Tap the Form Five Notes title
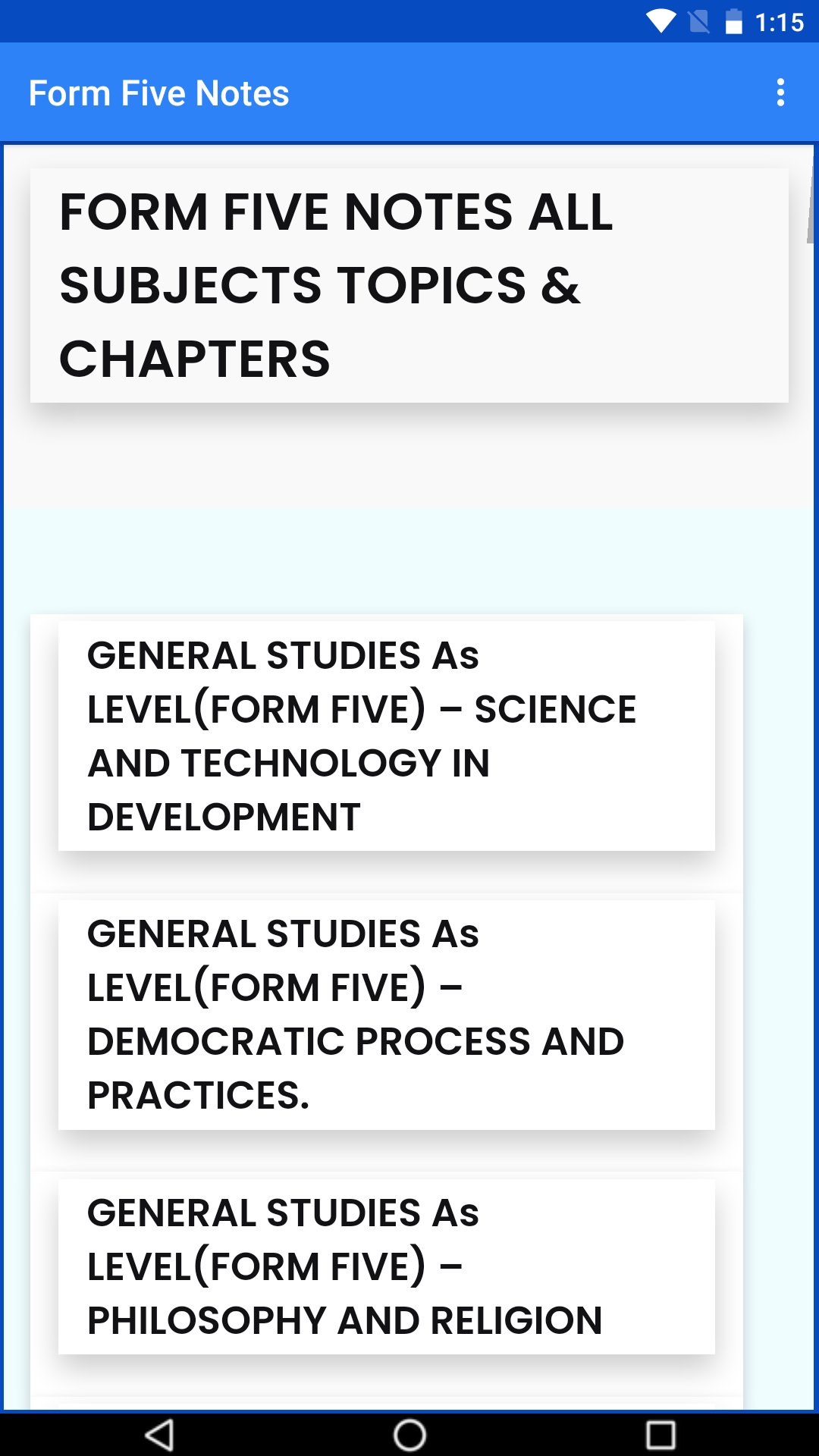This screenshot has height=1456, width=819. pyautogui.click(x=158, y=93)
